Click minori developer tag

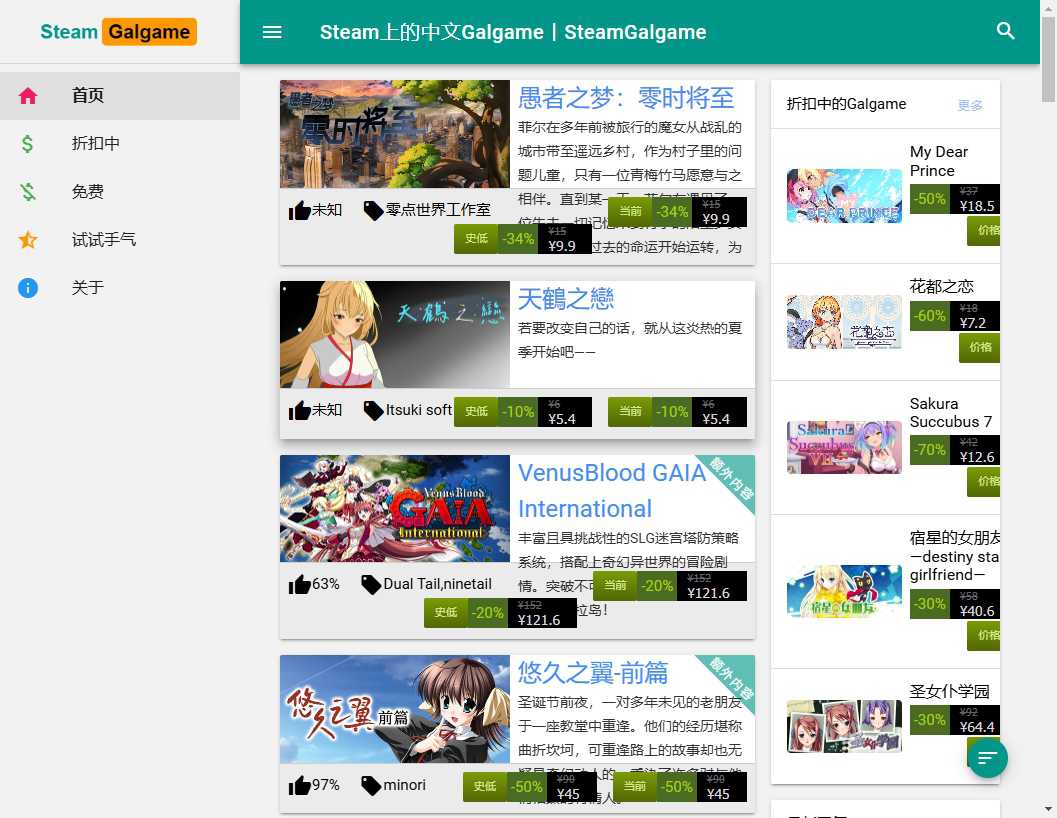pyautogui.click(x=404, y=785)
